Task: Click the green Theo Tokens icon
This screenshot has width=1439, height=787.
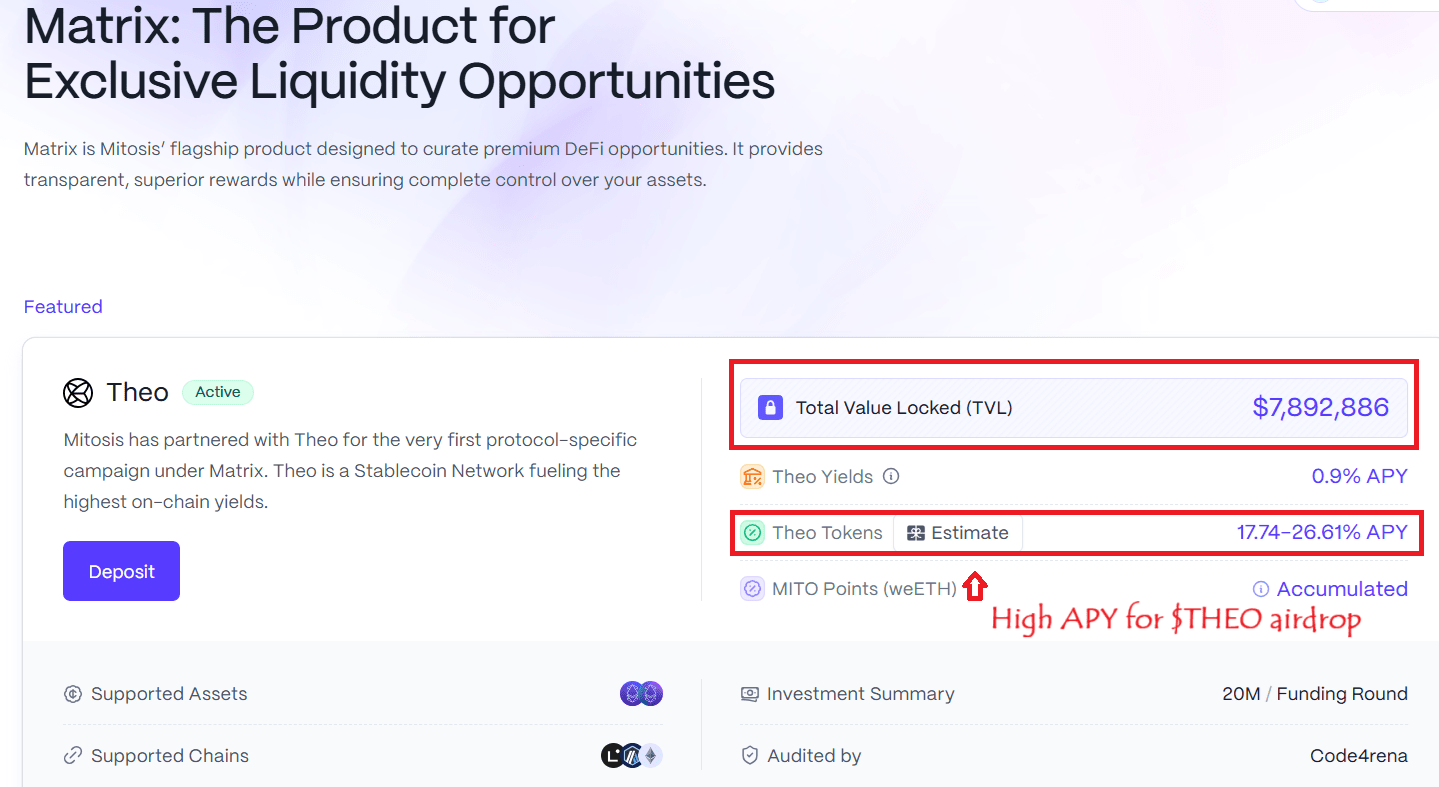Action: click(752, 533)
